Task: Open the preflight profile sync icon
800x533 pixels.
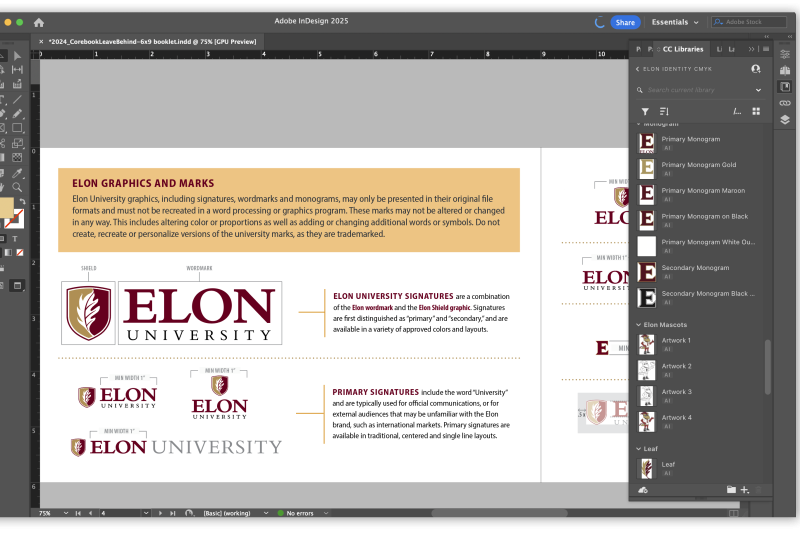Action: (189, 513)
